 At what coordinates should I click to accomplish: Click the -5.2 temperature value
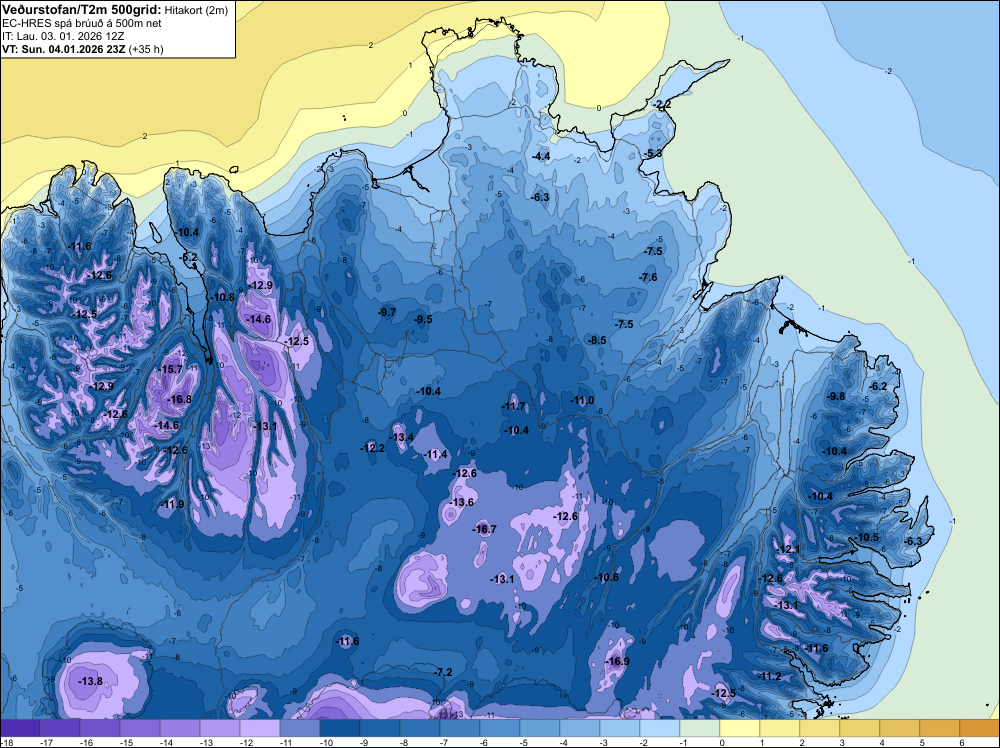pyautogui.click(x=189, y=258)
